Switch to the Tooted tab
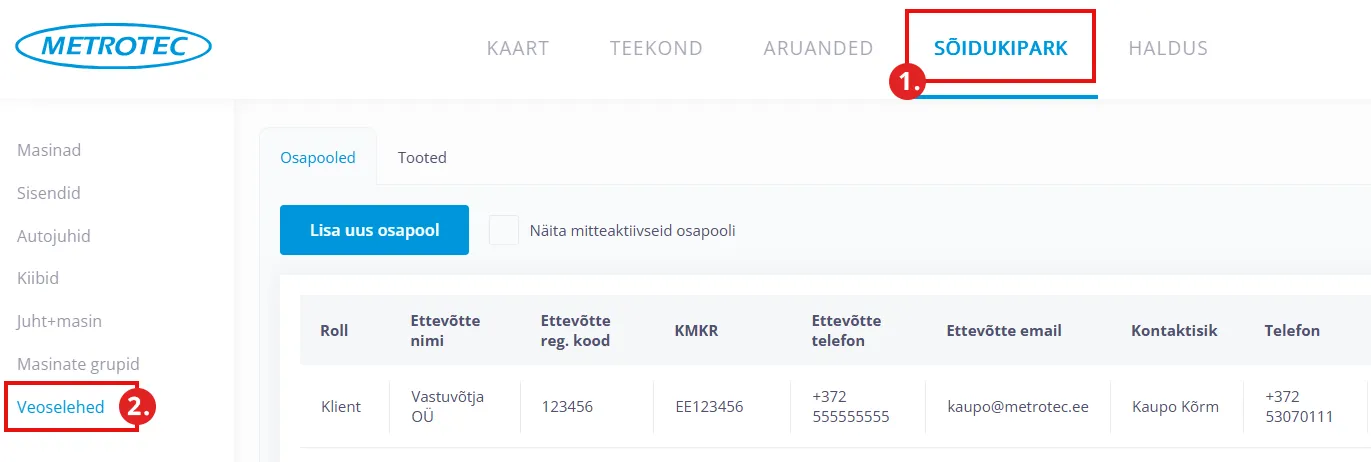Viewport: 1371px width, 462px height. click(x=422, y=157)
